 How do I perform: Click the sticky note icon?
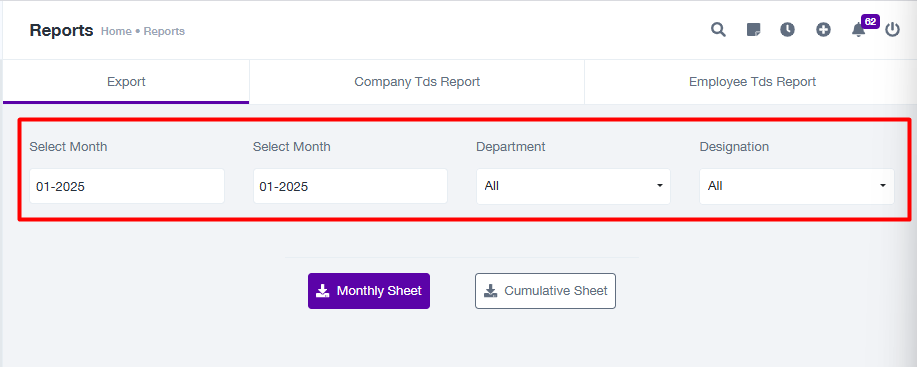pyautogui.click(x=753, y=30)
